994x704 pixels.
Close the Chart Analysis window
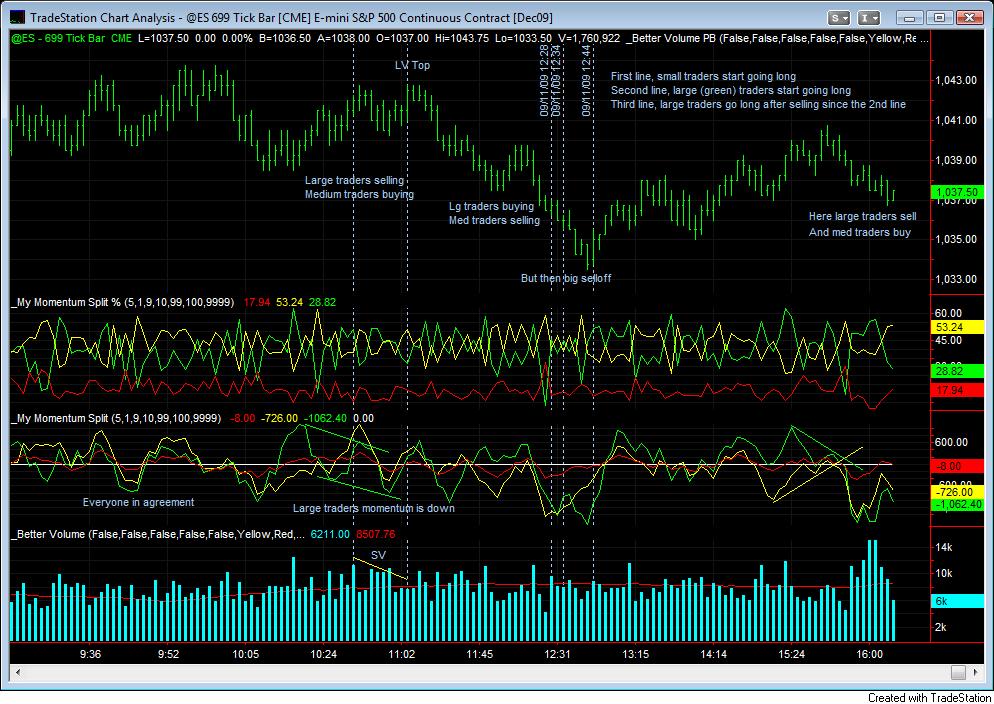point(970,18)
